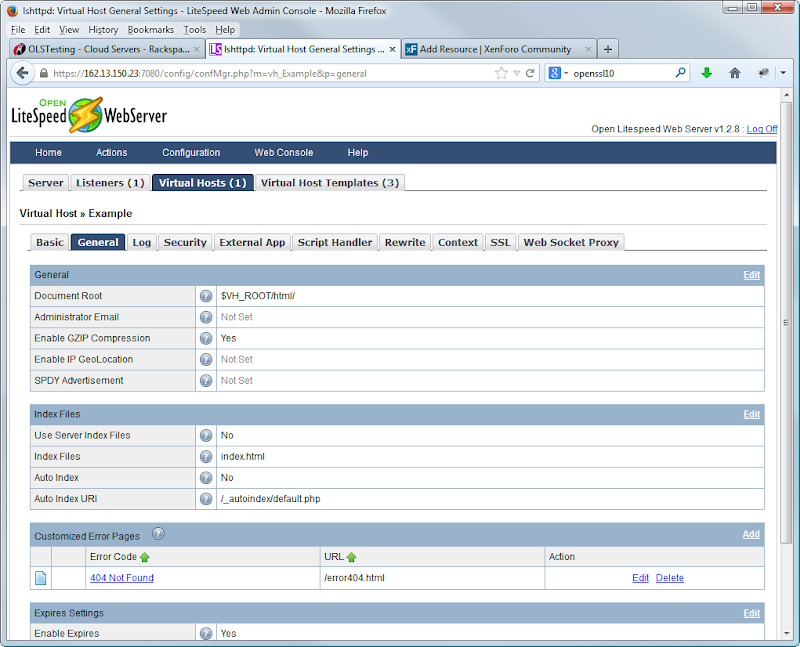Click help icon in Index Files row

[x=206, y=457]
